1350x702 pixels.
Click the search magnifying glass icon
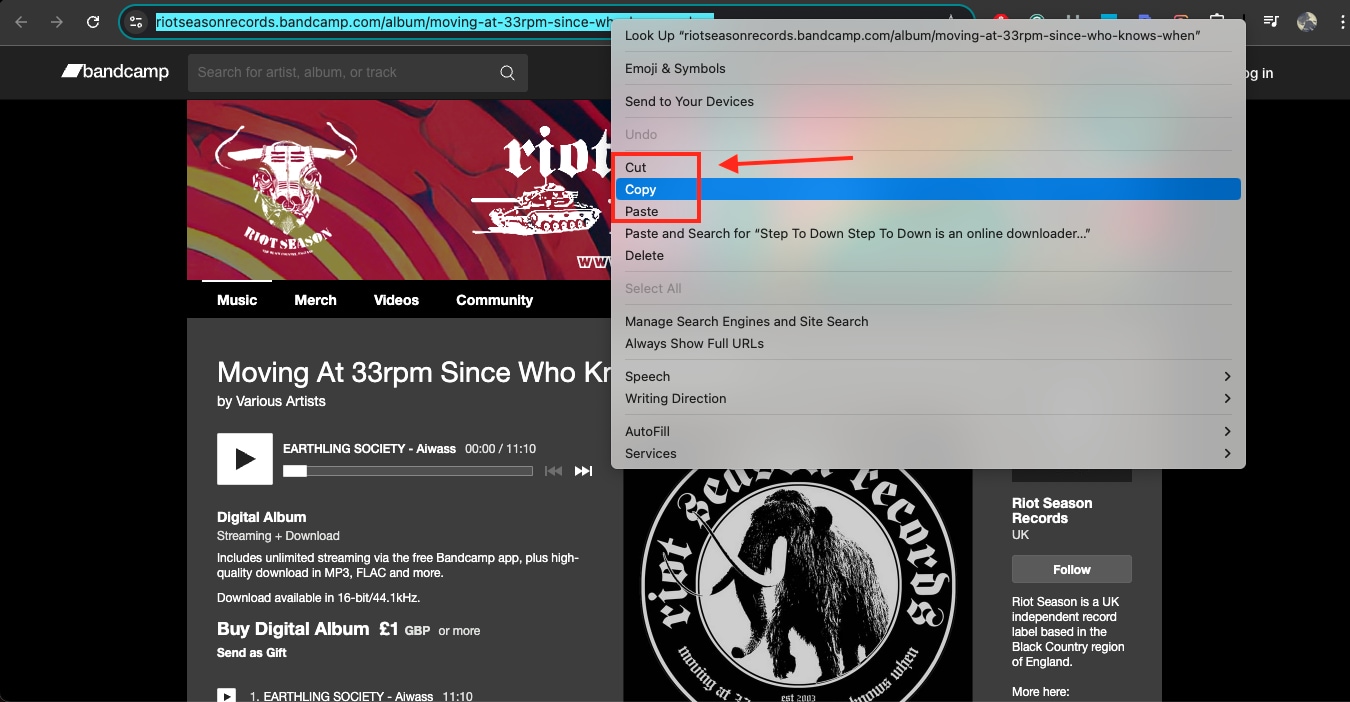(x=507, y=72)
